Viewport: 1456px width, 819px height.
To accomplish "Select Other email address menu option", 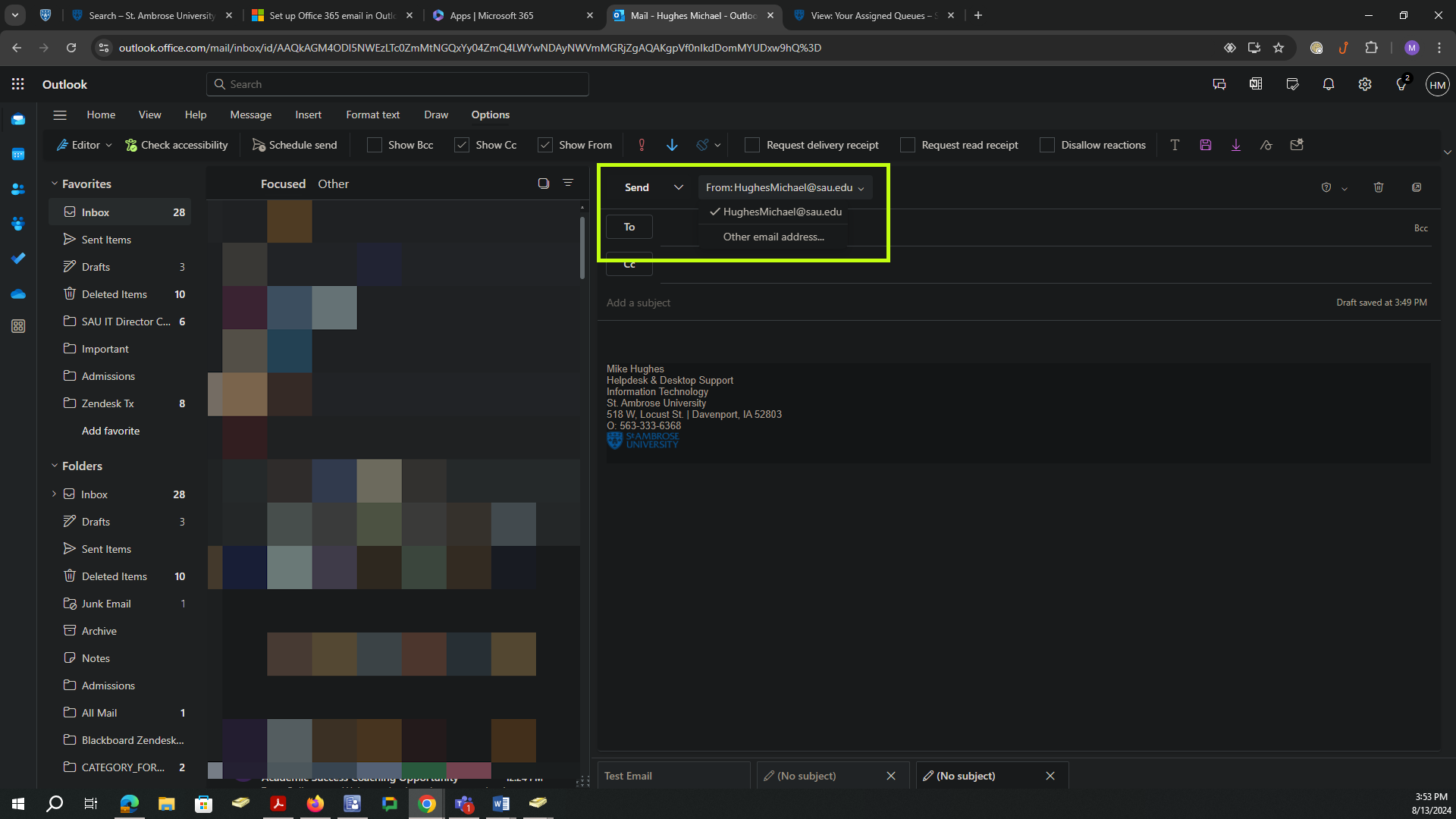I will (x=773, y=237).
